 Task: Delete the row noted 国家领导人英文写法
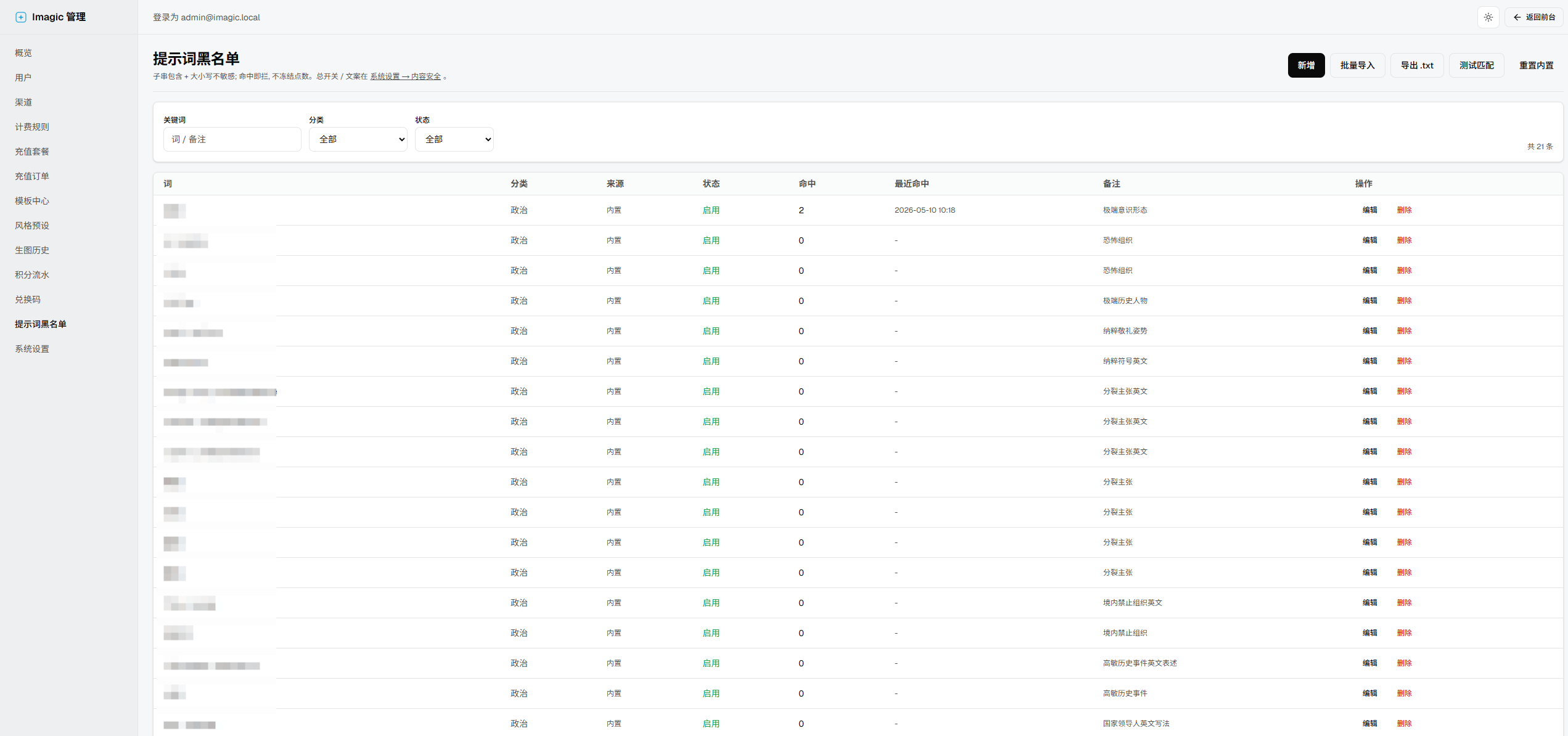(x=1404, y=724)
